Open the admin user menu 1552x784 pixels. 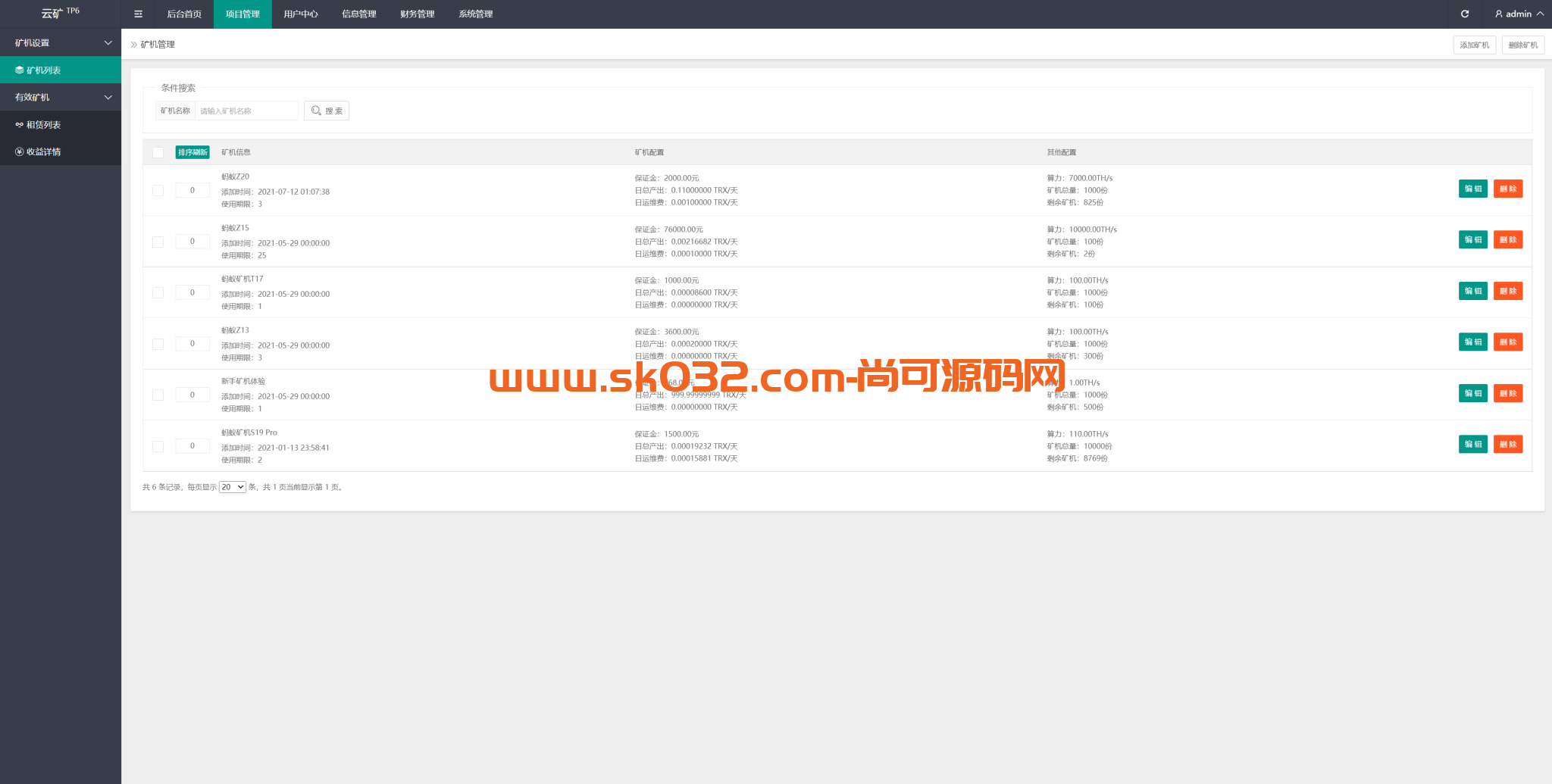[1519, 14]
